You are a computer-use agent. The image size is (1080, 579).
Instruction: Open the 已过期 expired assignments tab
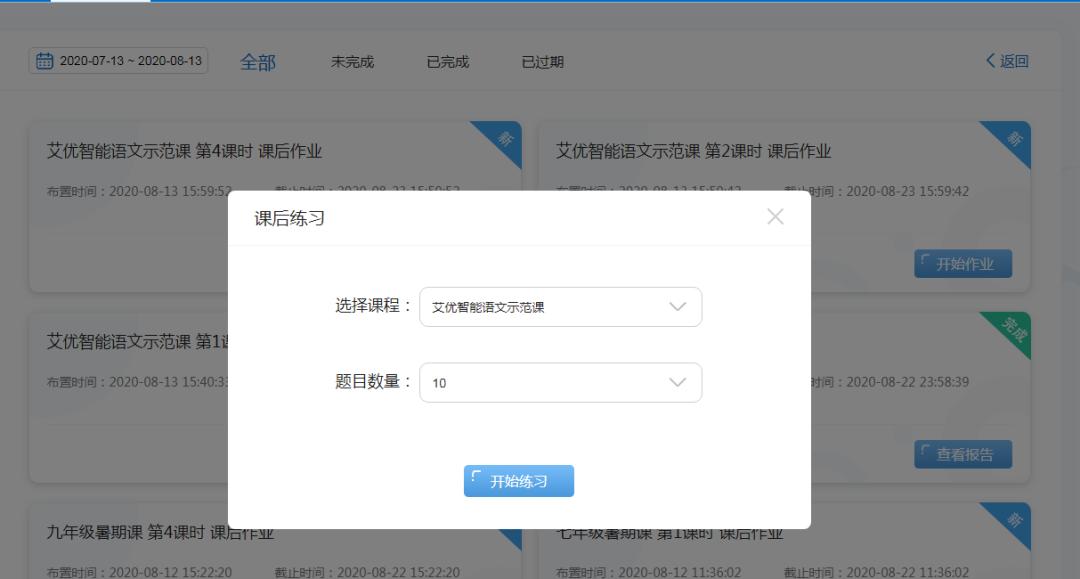pyautogui.click(x=542, y=61)
